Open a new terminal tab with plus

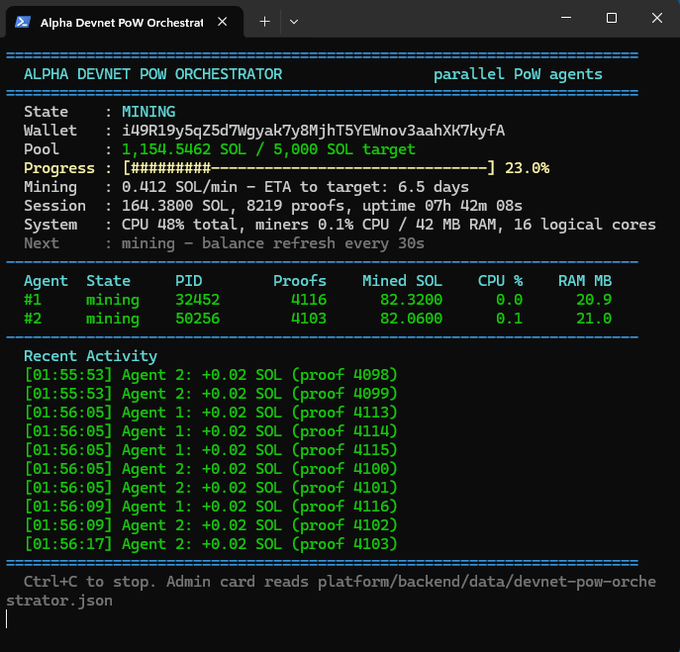265,22
